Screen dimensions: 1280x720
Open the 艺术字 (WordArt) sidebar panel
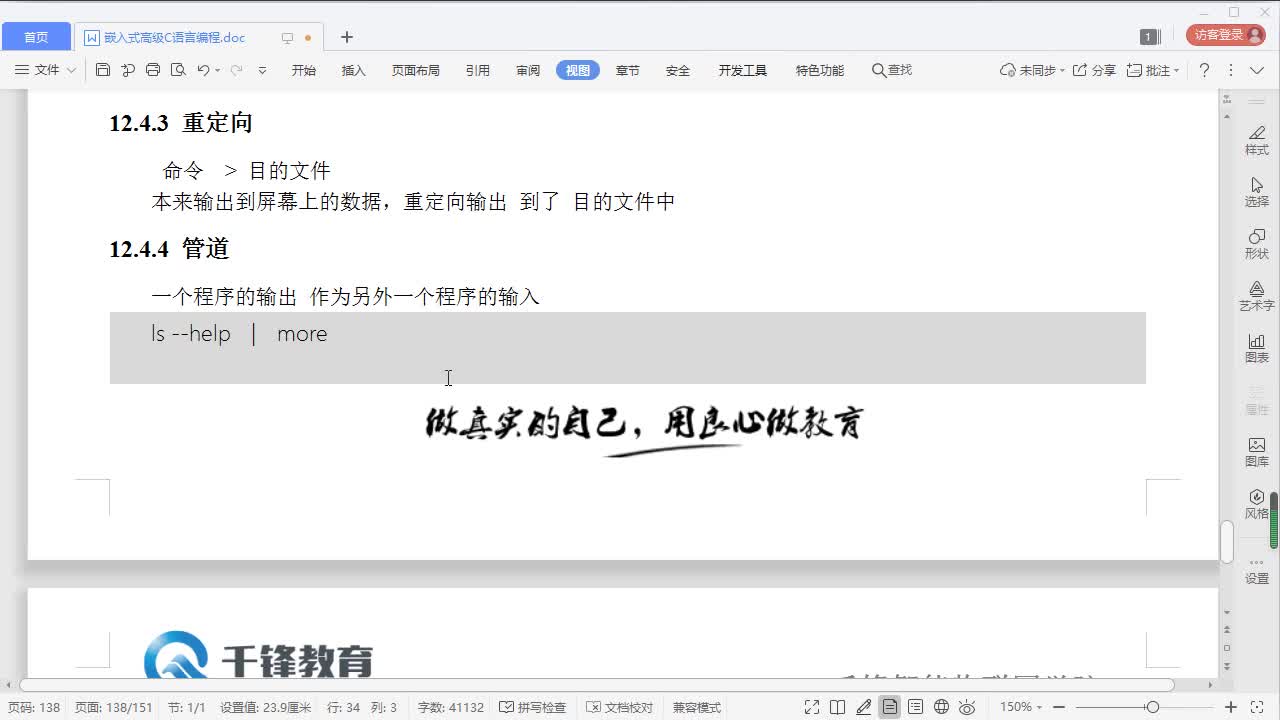1257,296
